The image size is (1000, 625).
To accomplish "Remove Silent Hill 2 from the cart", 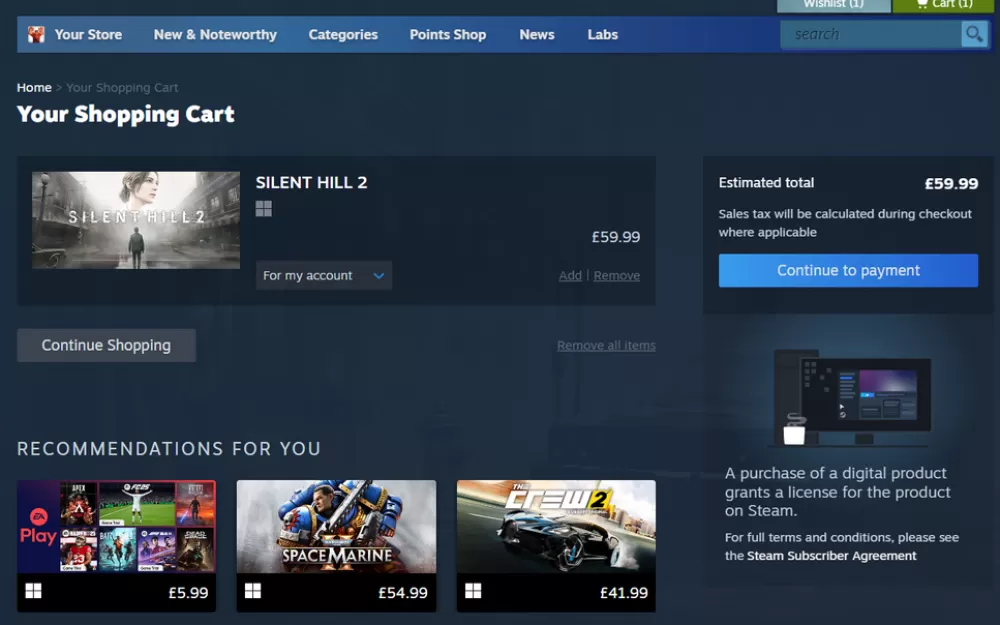I will point(617,276).
